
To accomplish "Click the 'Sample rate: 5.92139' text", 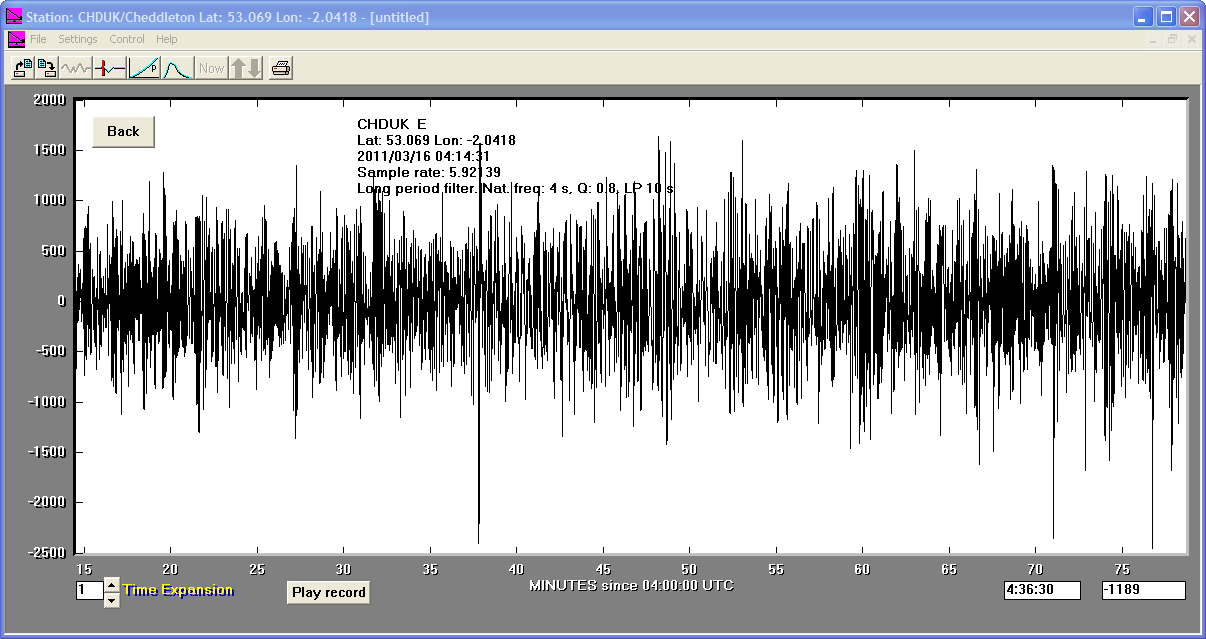I will pyautogui.click(x=429, y=172).
